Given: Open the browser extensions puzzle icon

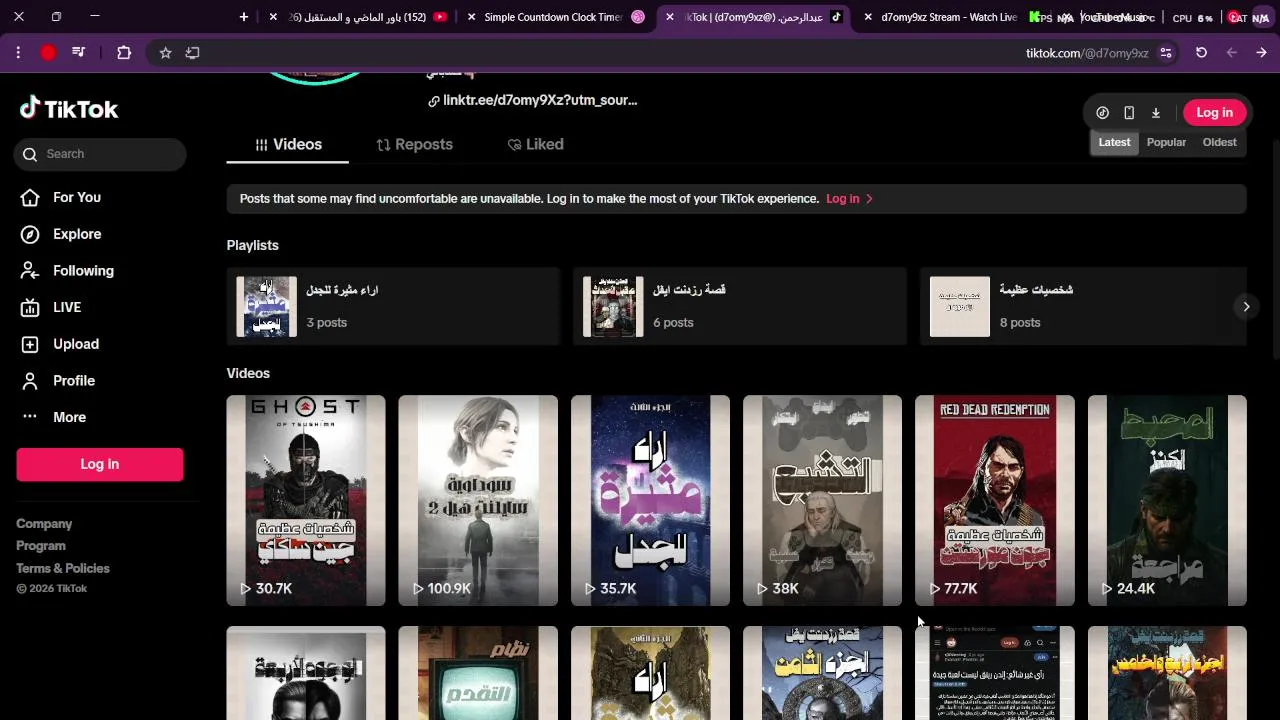Looking at the screenshot, I should pyautogui.click(x=124, y=53).
